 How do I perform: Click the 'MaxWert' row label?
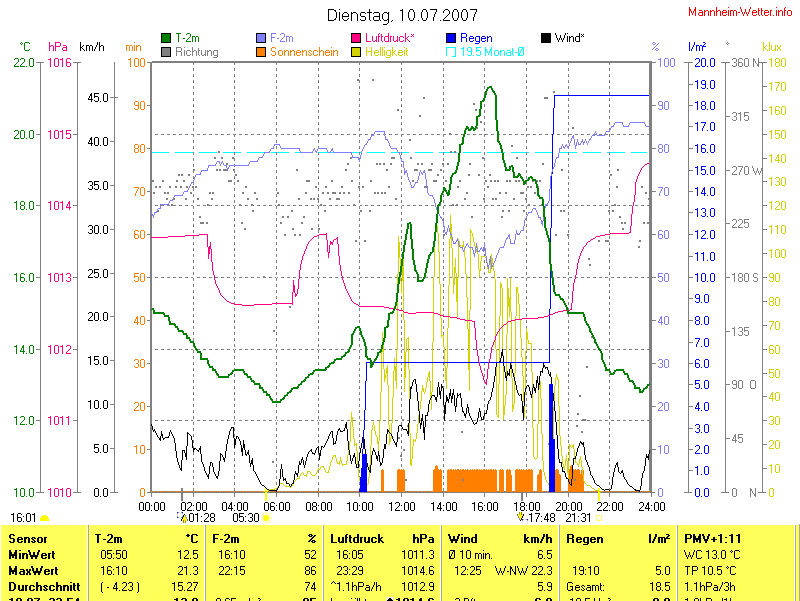click(33, 570)
